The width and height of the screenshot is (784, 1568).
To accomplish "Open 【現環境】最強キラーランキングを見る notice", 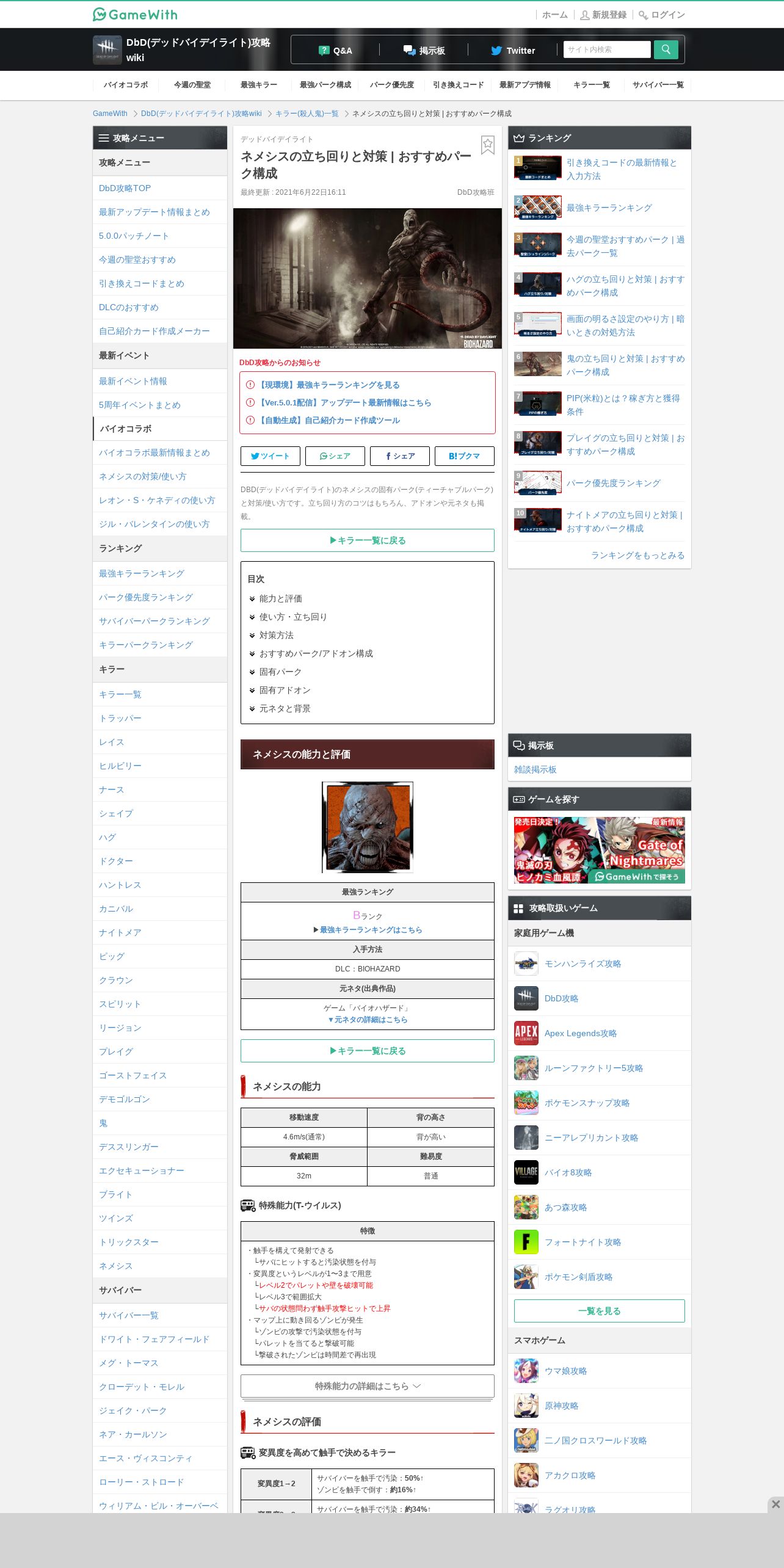I will [328, 385].
